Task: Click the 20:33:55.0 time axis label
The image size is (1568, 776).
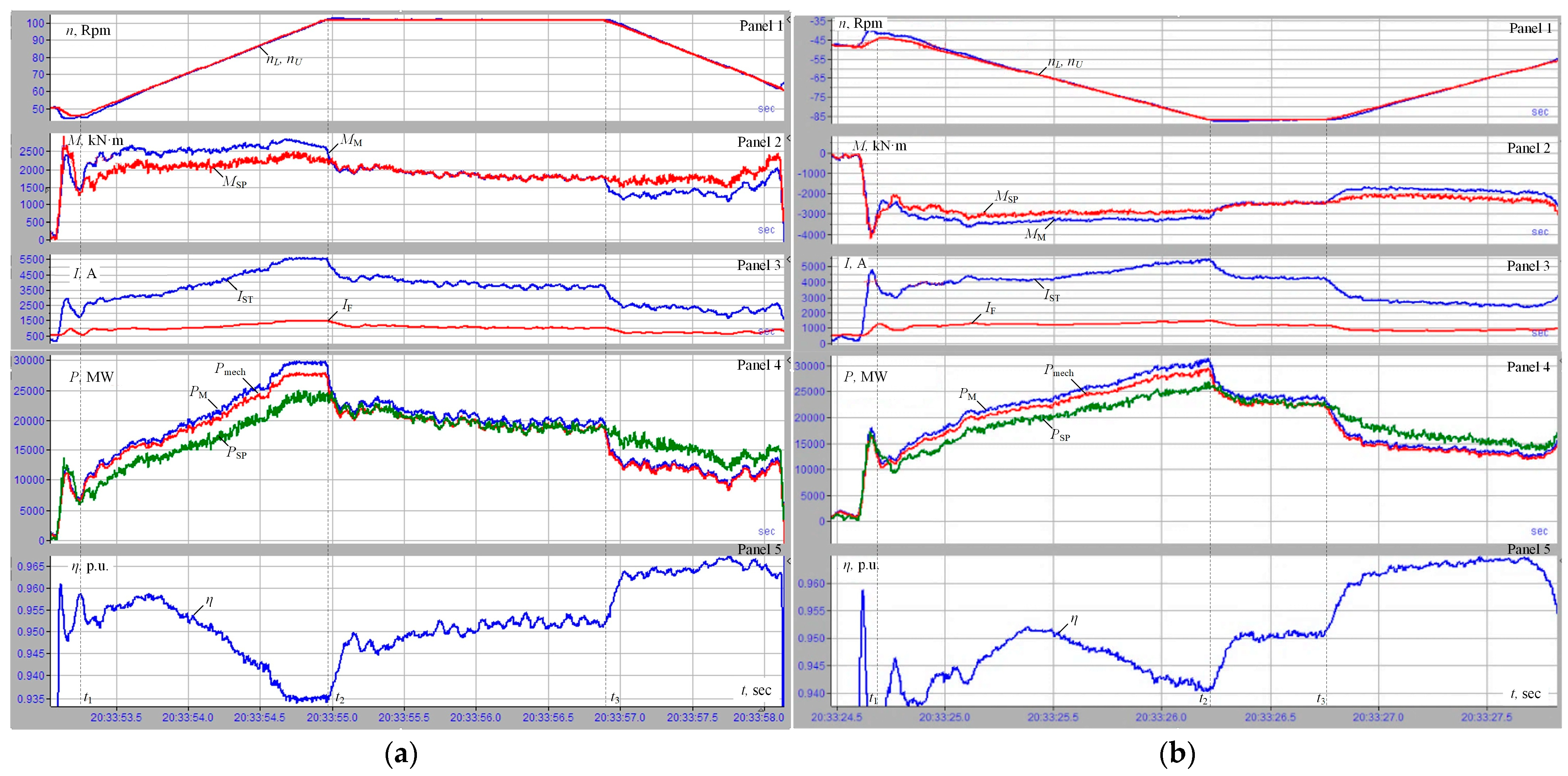Action: 332,718
